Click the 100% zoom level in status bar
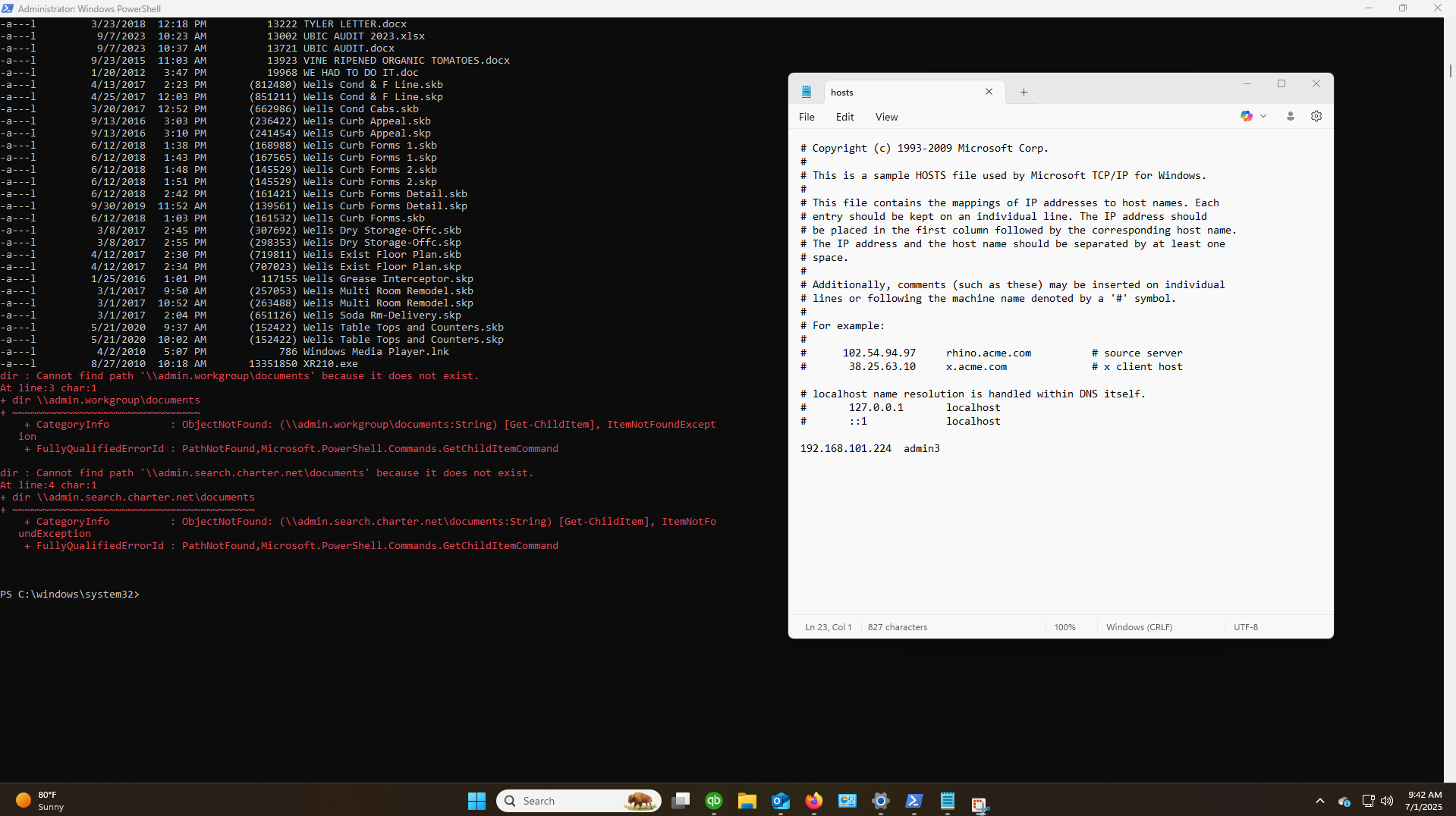1456x816 pixels. (1064, 627)
